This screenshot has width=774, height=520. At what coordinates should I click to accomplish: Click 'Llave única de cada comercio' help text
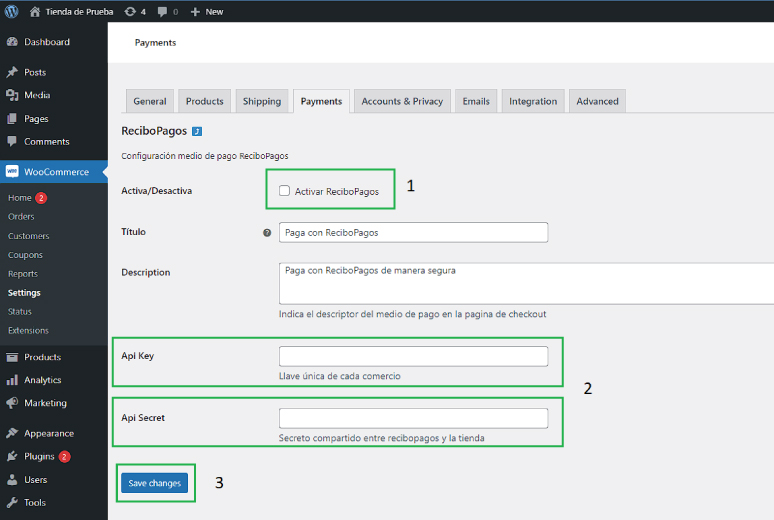[x=340, y=376]
